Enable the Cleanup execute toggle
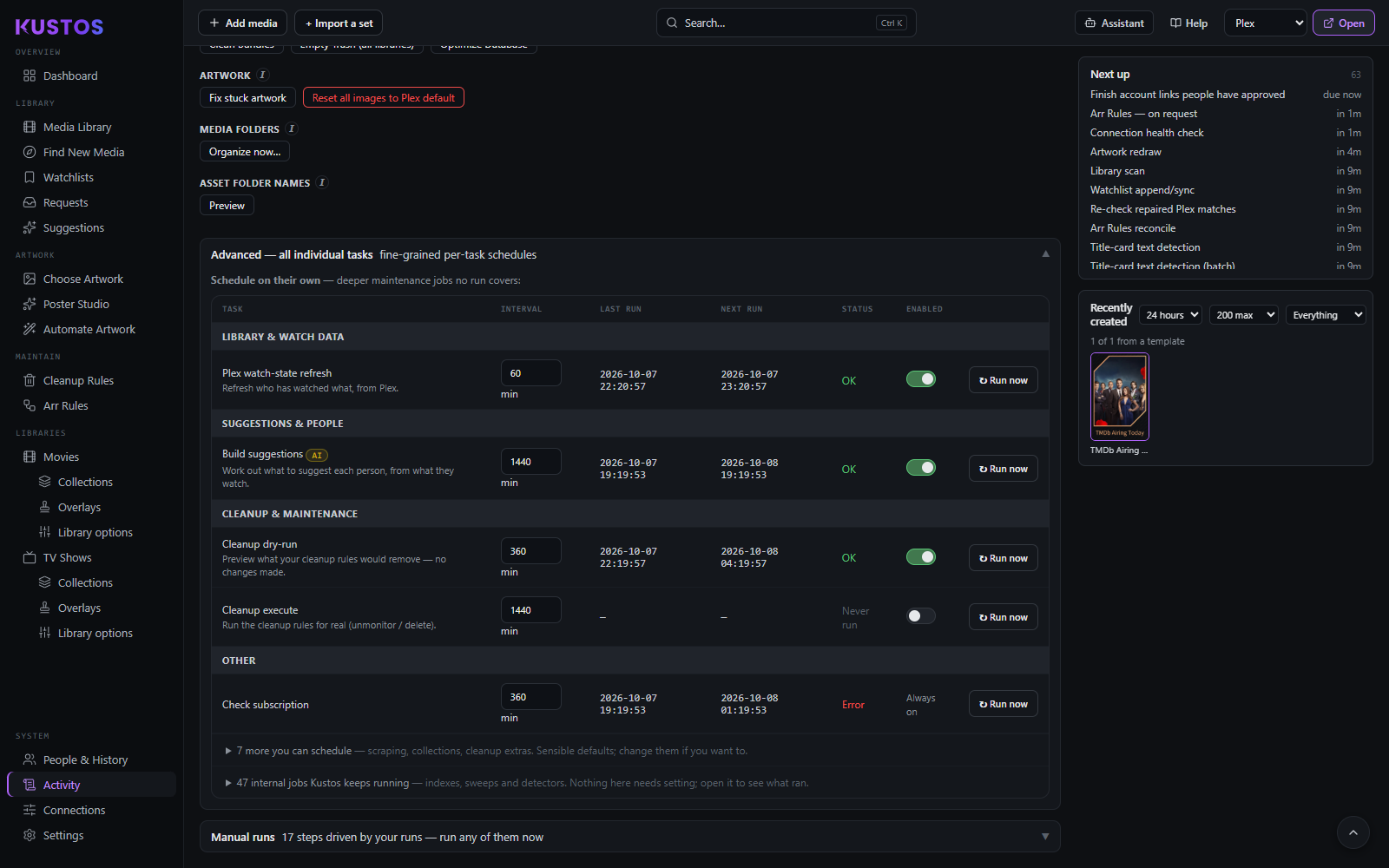 tap(921, 616)
